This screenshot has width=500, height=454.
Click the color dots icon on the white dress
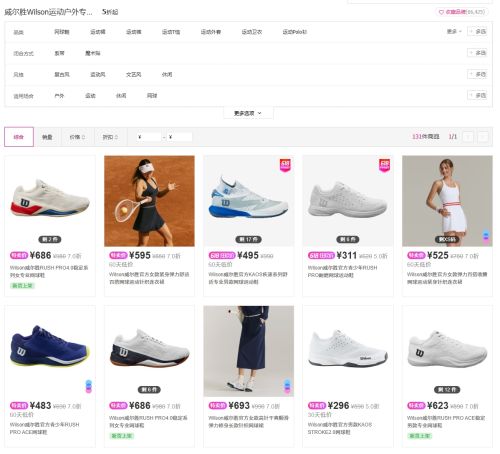tap(486, 236)
